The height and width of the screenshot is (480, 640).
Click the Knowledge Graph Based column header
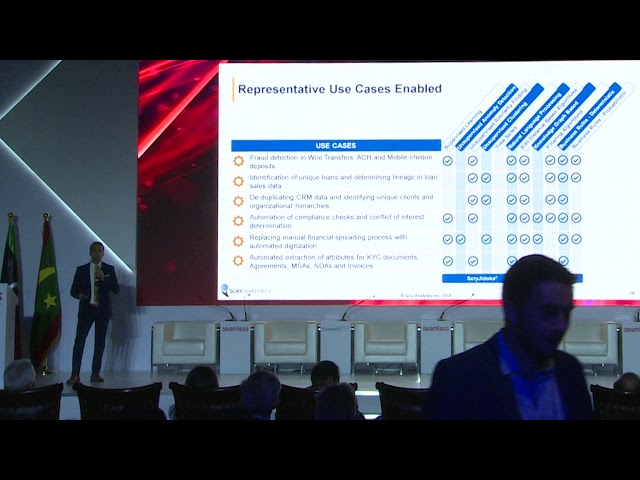point(563,117)
